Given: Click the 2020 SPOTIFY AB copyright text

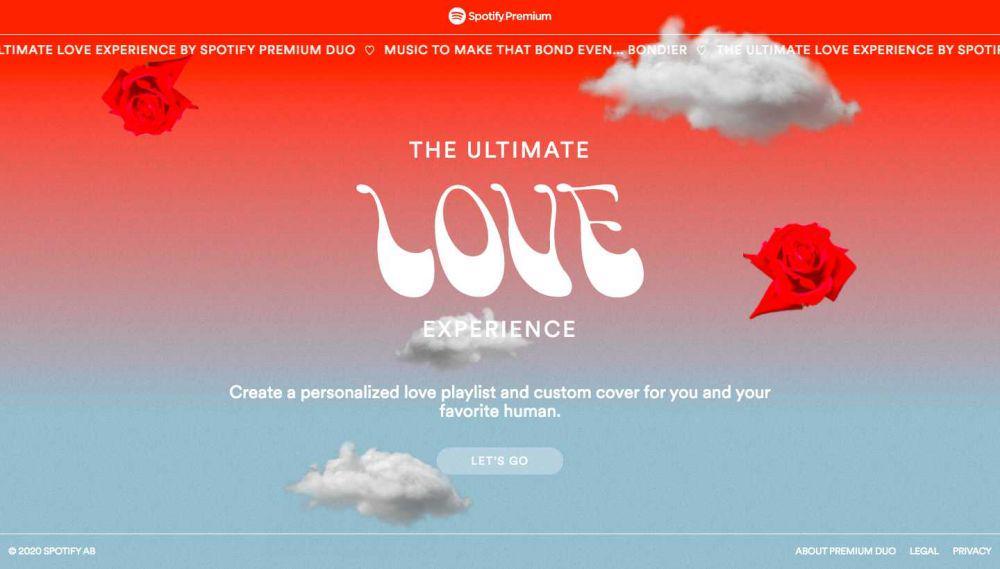Looking at the screenshot, I should 52,551.
